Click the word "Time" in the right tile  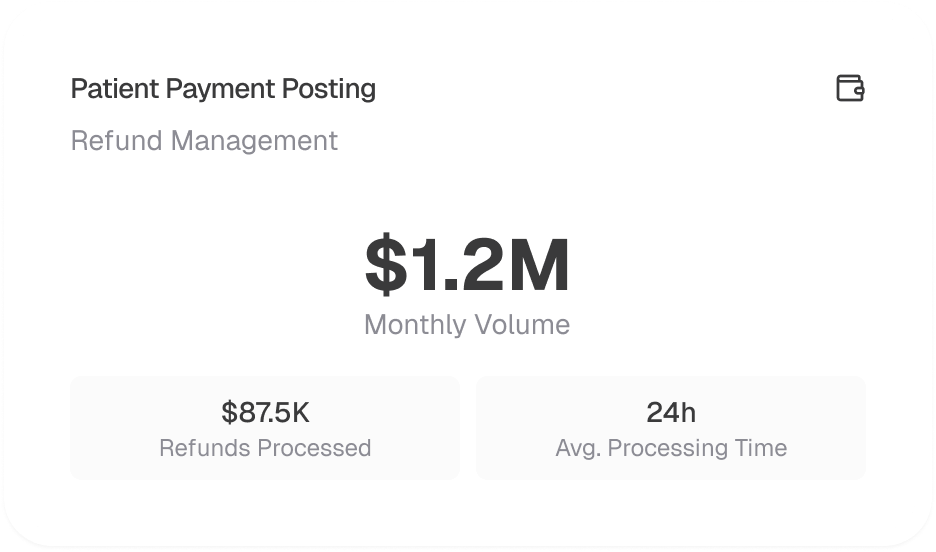pyautogui.click(x=762, y=448)
